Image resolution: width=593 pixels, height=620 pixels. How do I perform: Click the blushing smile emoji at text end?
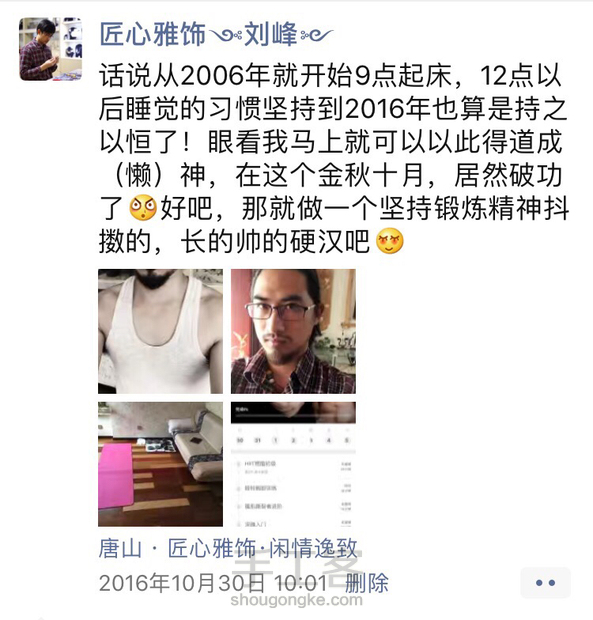point(390,241)
